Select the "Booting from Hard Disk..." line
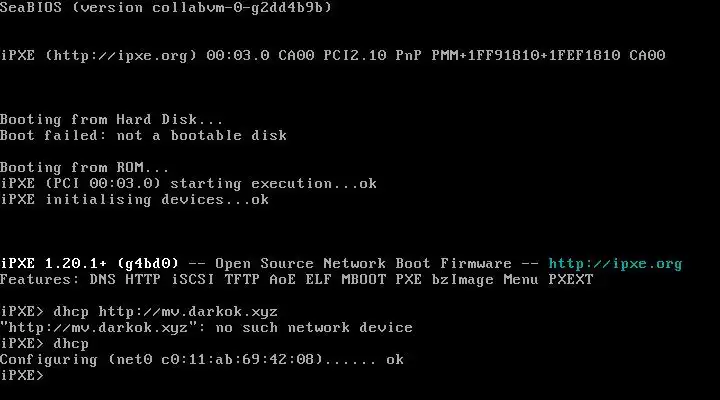720x400 pixels. pyautogui.click(x=112, y=120)
